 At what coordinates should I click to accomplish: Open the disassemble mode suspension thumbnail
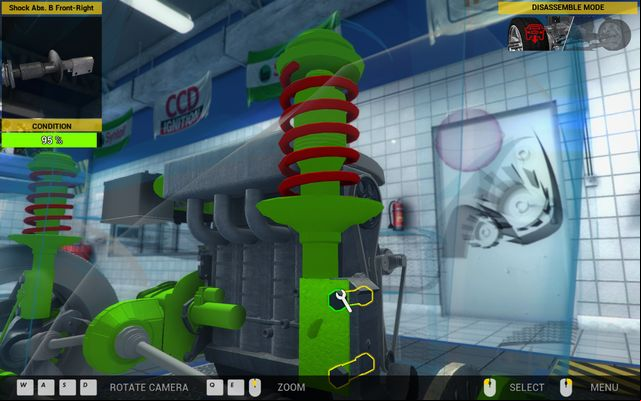pos(568,34)
